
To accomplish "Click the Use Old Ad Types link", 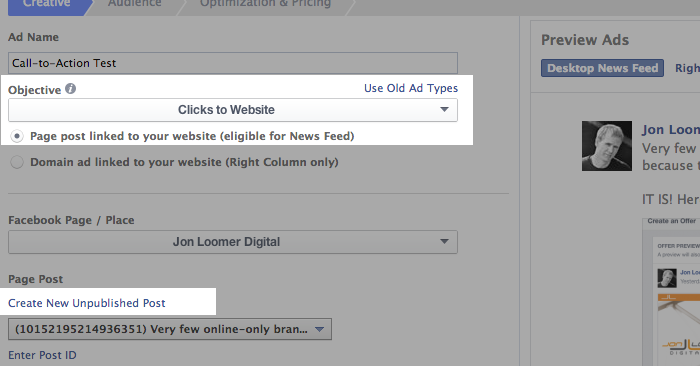I will 411,88.
